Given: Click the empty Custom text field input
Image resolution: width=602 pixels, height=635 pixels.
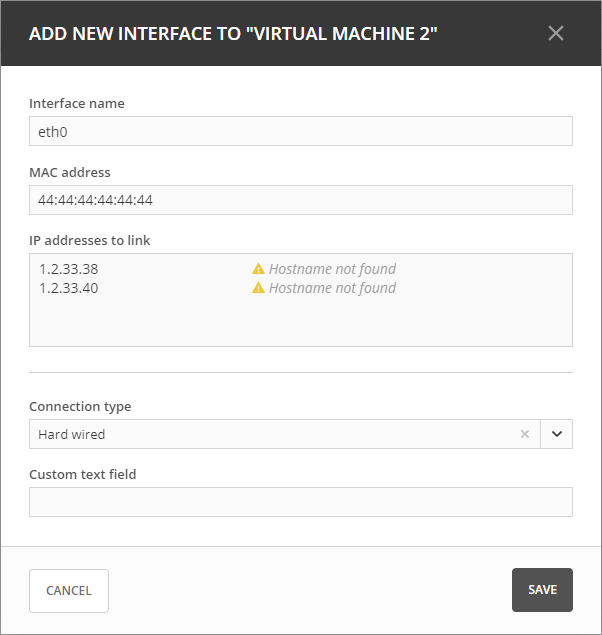Looking at the screenshot, I should 300,502.
